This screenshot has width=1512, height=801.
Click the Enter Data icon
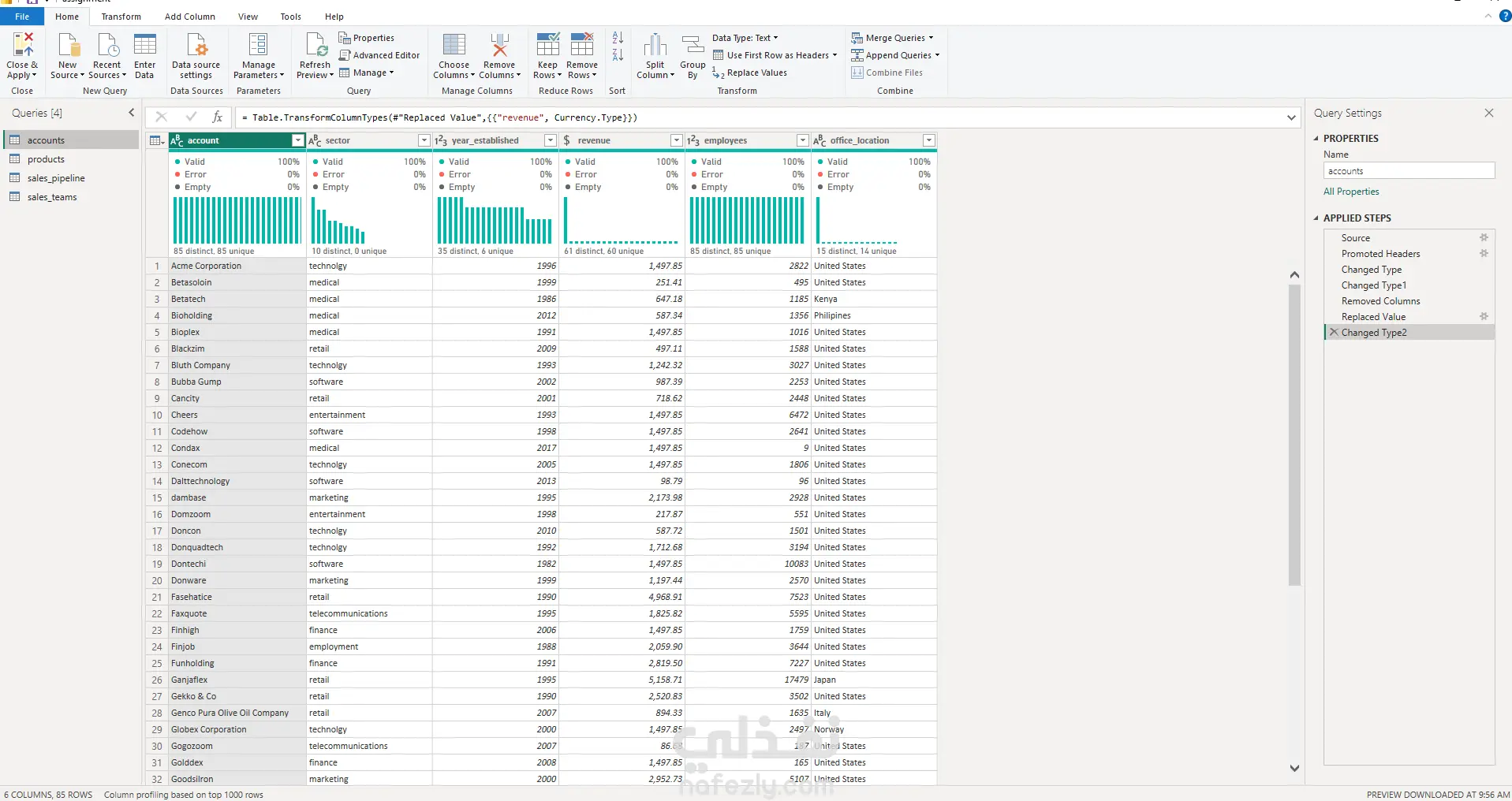click(145, 45)
